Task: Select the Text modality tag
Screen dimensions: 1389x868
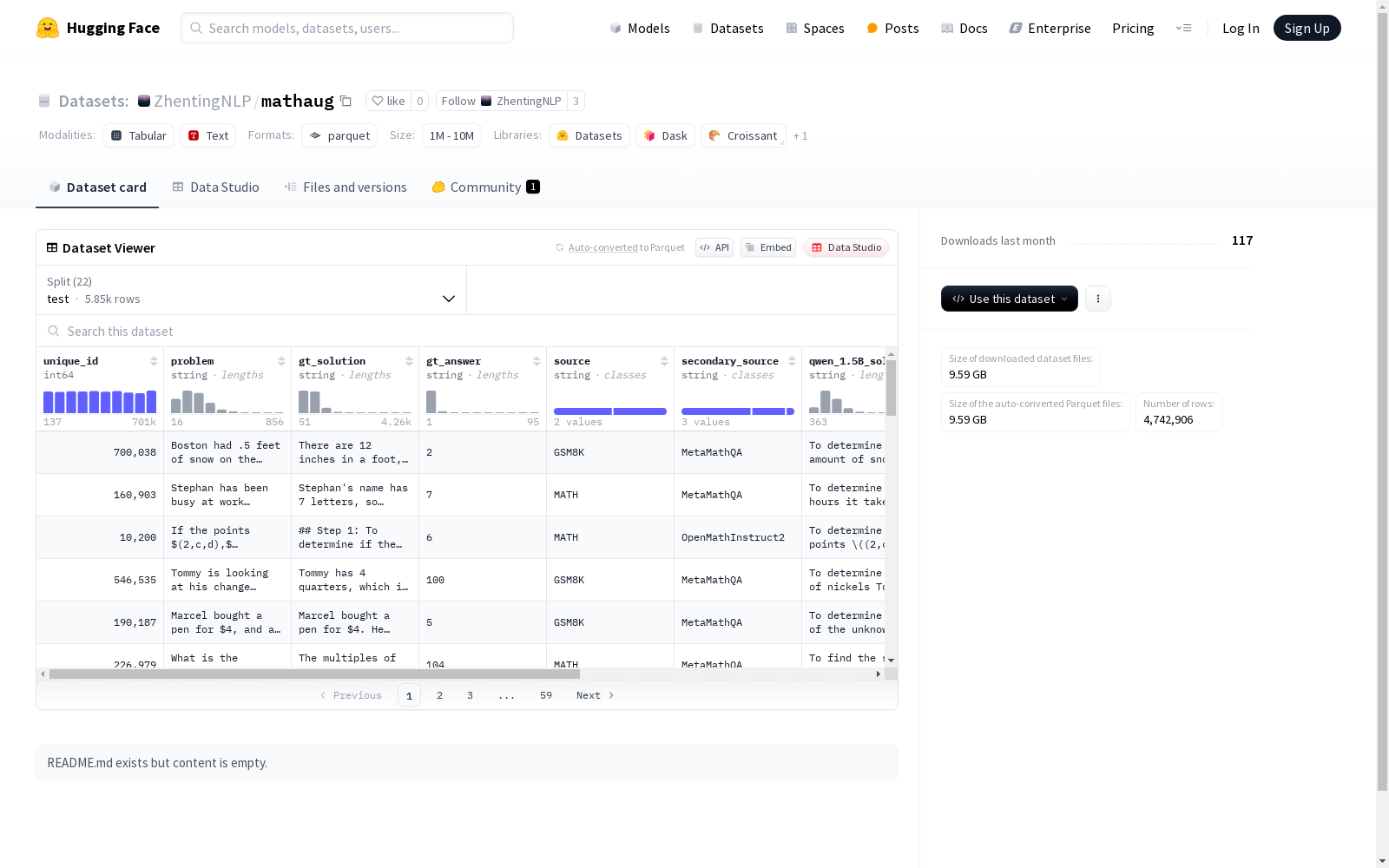Action: point(208,135)
